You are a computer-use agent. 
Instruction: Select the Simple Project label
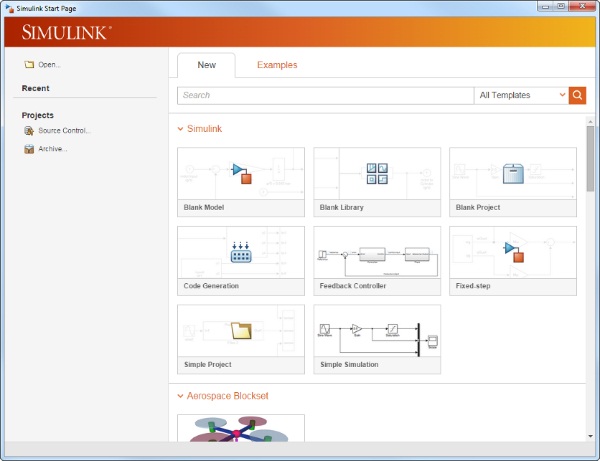tap(207, 365)
